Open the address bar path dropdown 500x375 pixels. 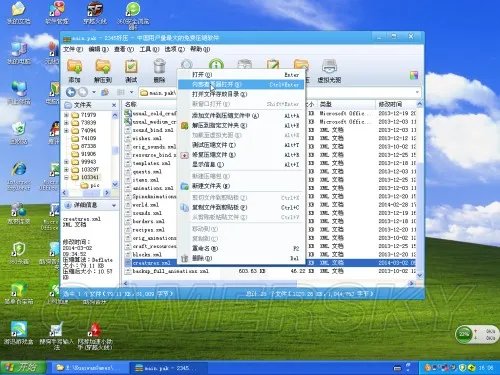click(x=417, y=92)
